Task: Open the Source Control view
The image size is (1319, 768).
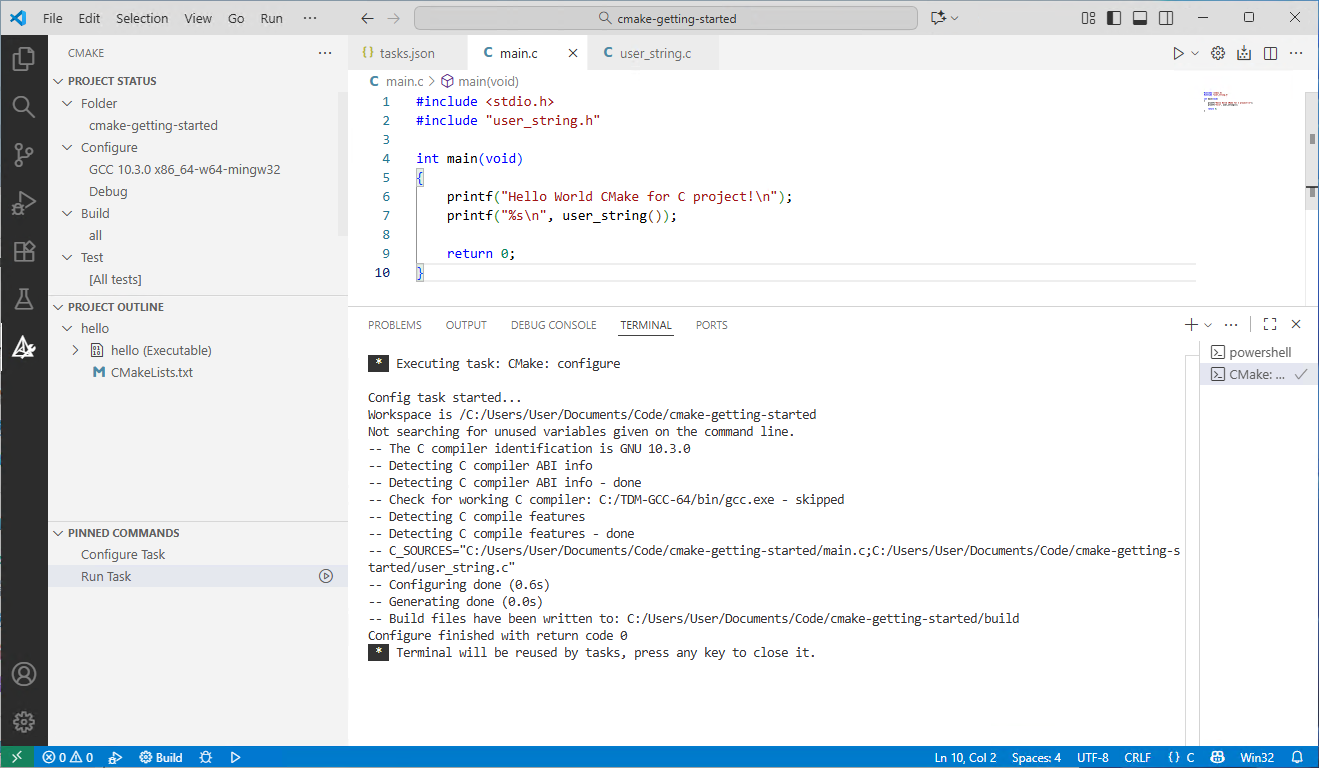Action: [x=24, y=155]
